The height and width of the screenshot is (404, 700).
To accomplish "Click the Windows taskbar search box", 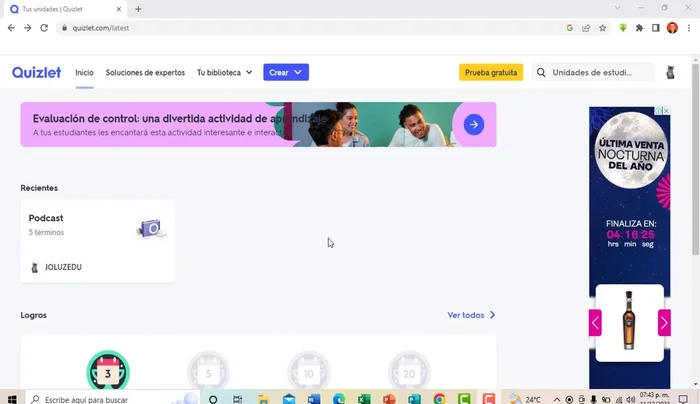I will coord(112,399).
